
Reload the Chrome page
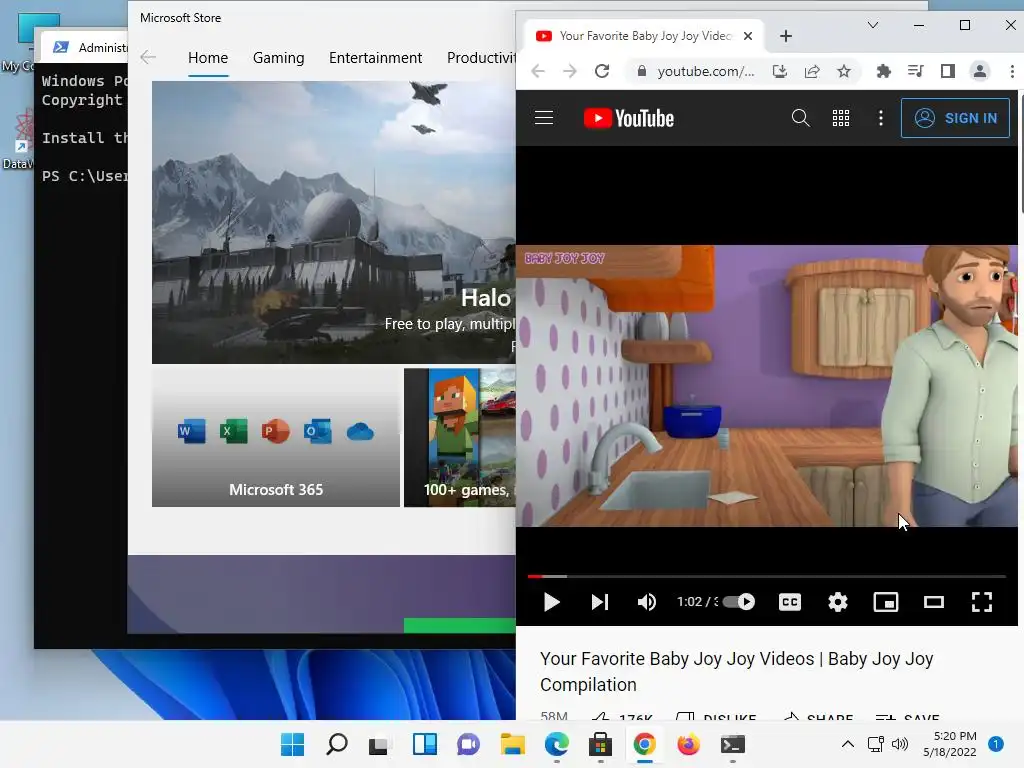click(601, 71)
